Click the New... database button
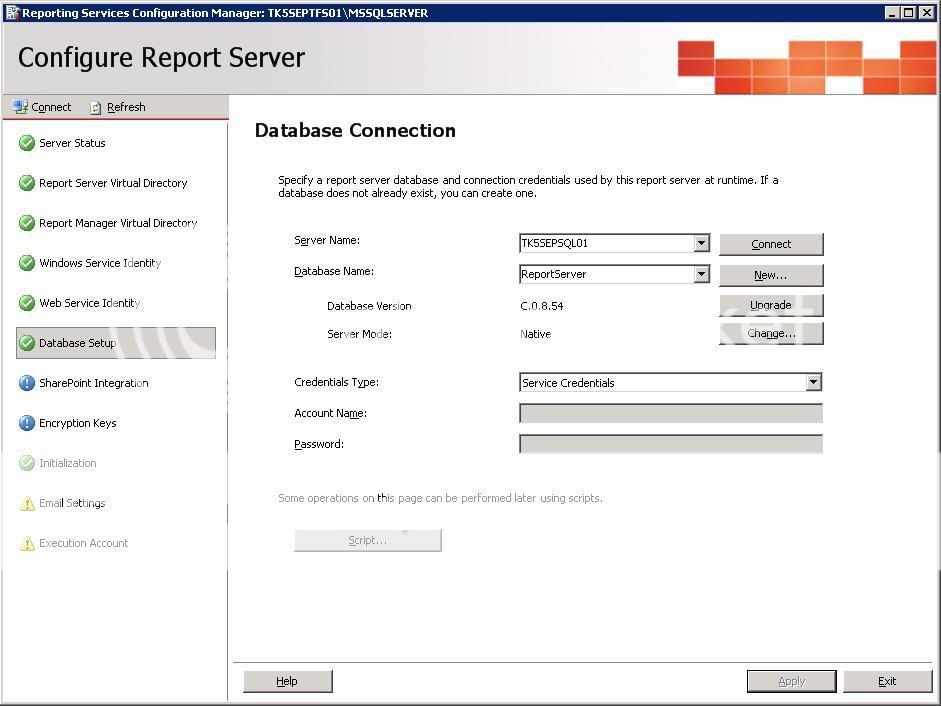 pyautogui.click(x=771, y=275)
